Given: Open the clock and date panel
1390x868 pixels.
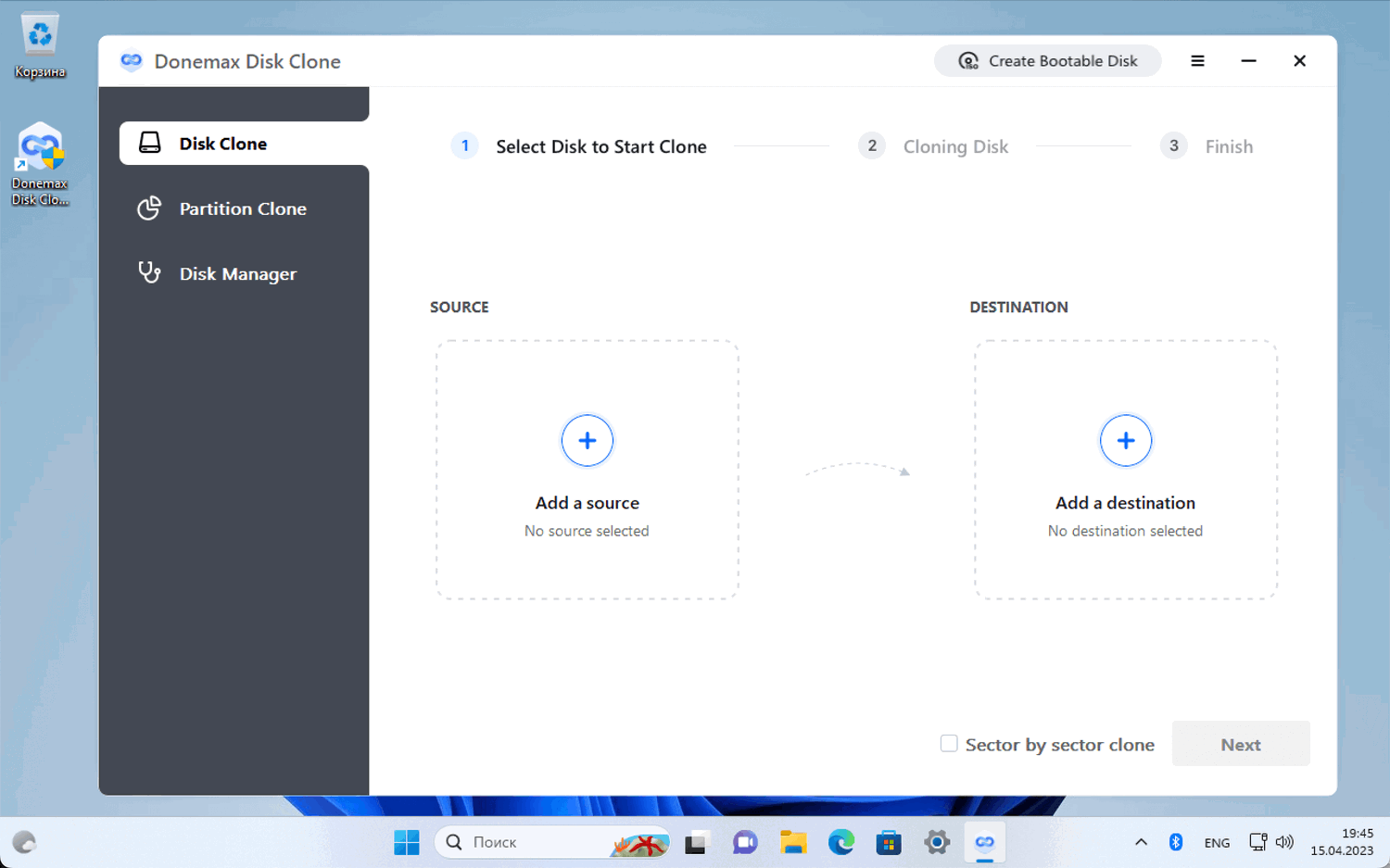Looking at the screenshot, I should point(1342,842).
